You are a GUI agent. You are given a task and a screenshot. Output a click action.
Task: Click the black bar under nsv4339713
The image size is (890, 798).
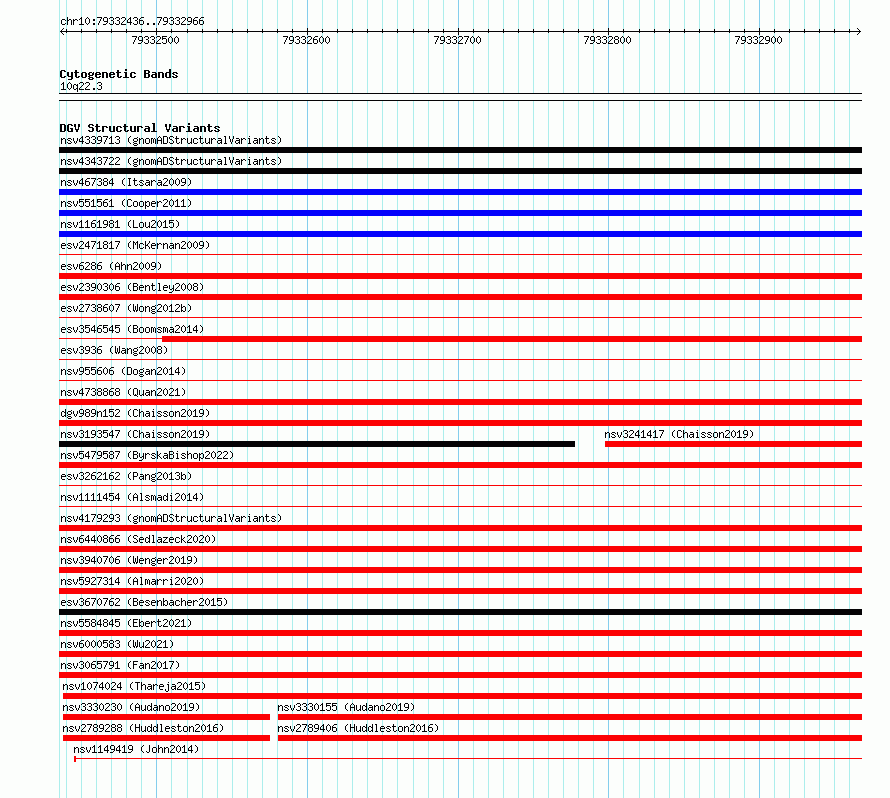coord(460,150)
